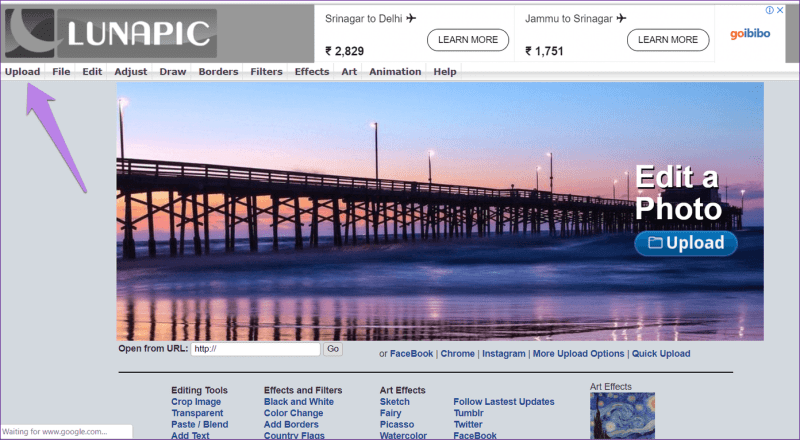Click the LunaPic logo
Viewport: 800px width, 440px height.
pyautogui.click(x=110, y=33)
